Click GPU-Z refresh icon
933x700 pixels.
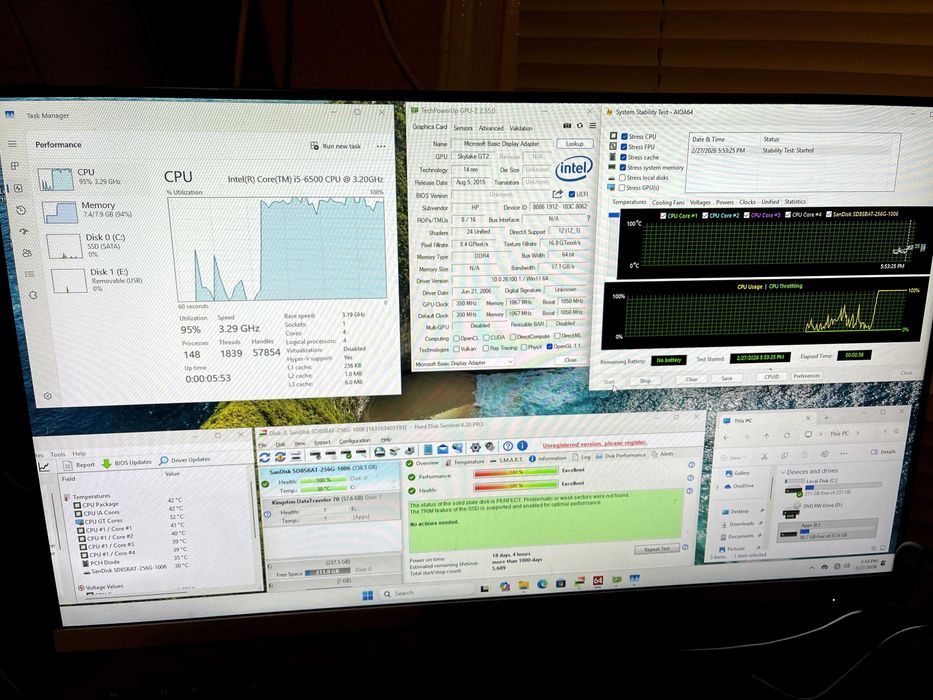580,126
